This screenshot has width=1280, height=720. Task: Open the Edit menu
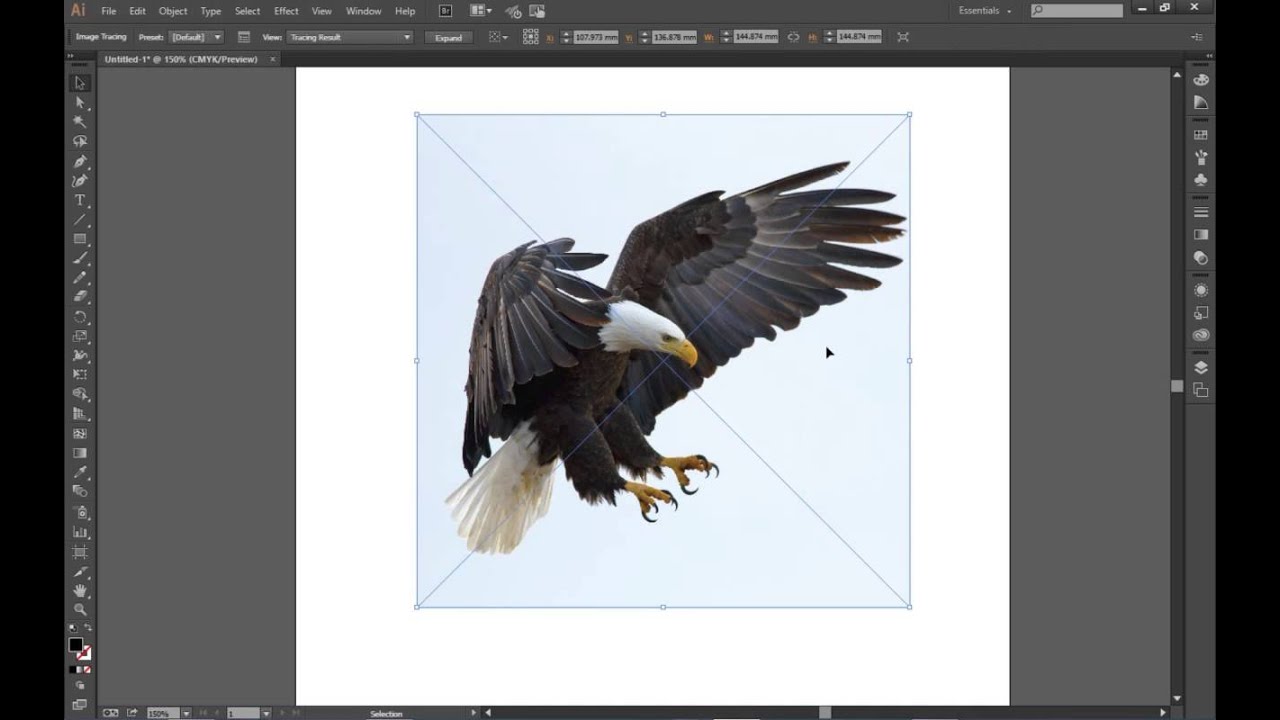pyautogui.click(x=137, y=11)
